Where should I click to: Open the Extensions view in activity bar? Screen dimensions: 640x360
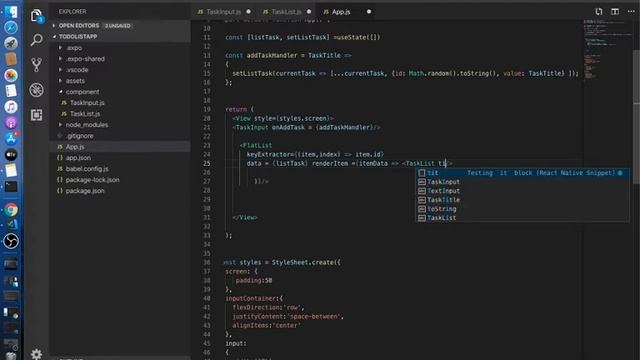click(36, 115)
